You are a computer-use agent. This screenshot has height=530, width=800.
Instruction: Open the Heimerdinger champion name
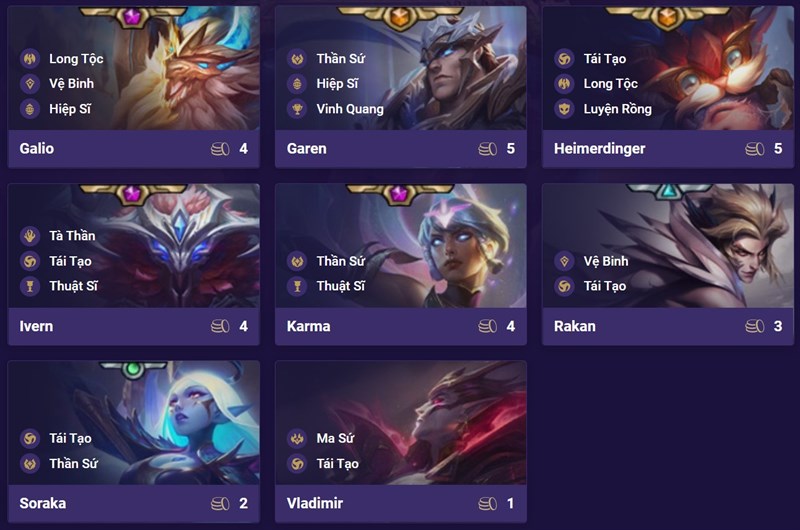click(x=599, y=148)
